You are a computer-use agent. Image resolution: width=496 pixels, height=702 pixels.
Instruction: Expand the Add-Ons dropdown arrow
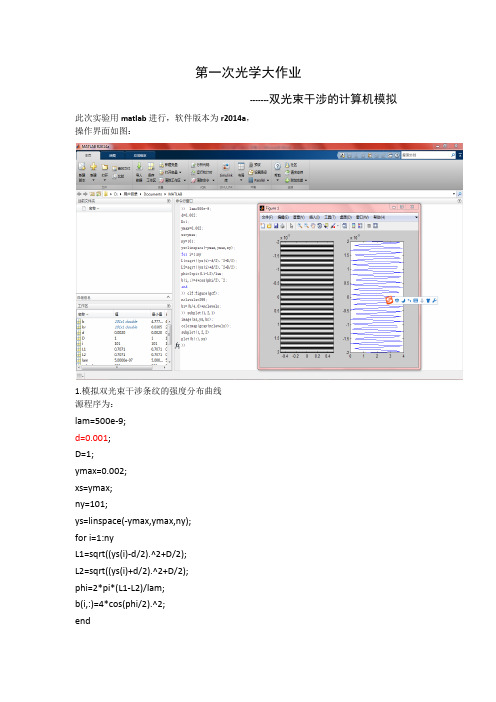306,180
